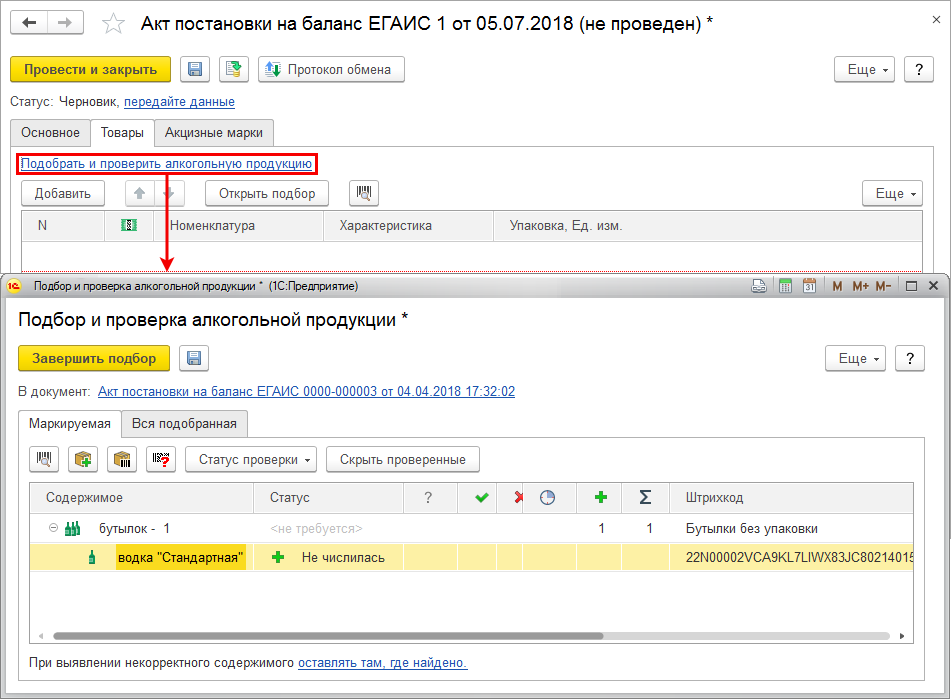Image resolution: width=951 pixels, height=699 pixels.
Task: Switch to the Вся подобранная tab
Action: pos(184,424)
